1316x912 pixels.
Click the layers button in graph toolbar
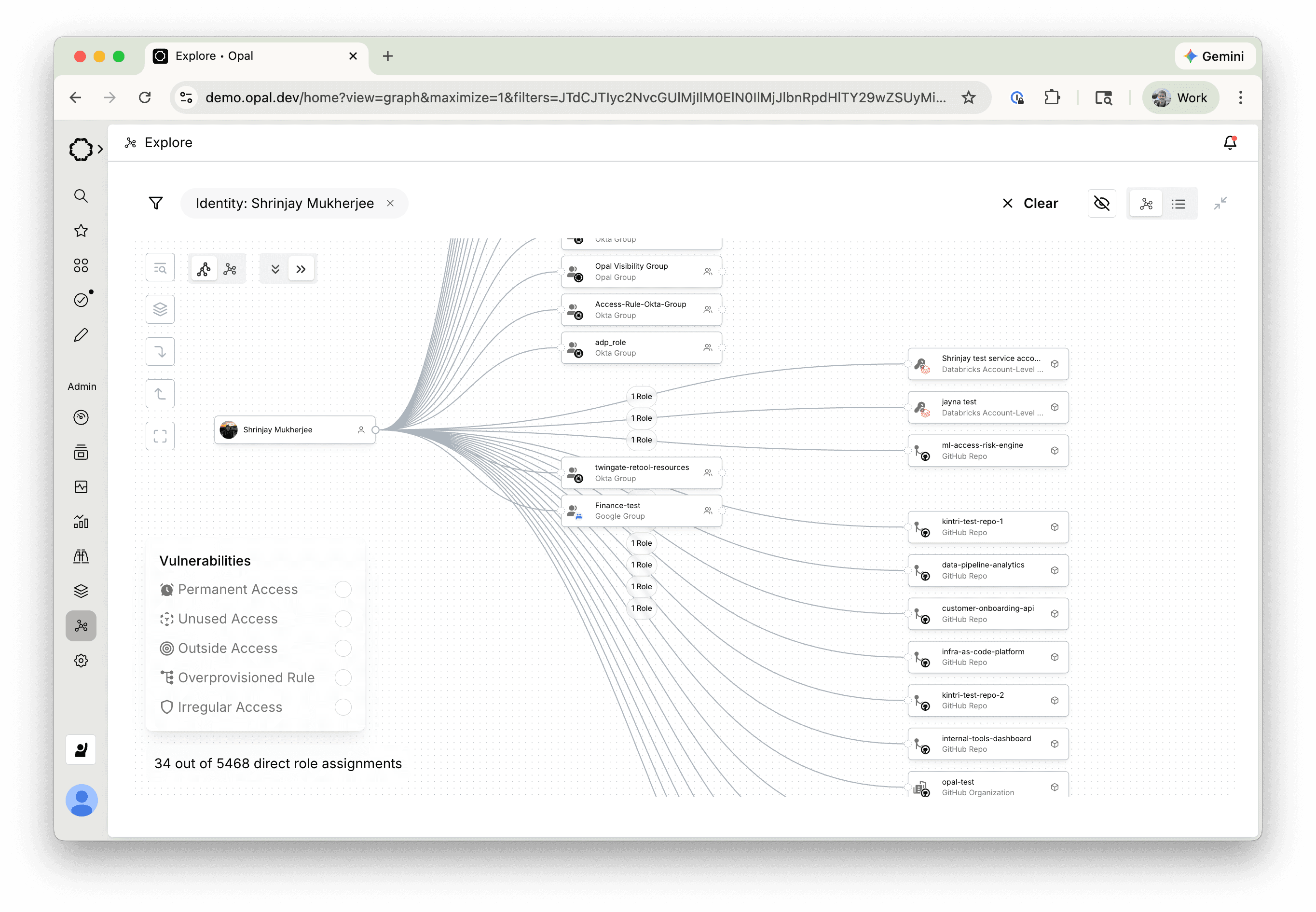(x=160, y=309)
